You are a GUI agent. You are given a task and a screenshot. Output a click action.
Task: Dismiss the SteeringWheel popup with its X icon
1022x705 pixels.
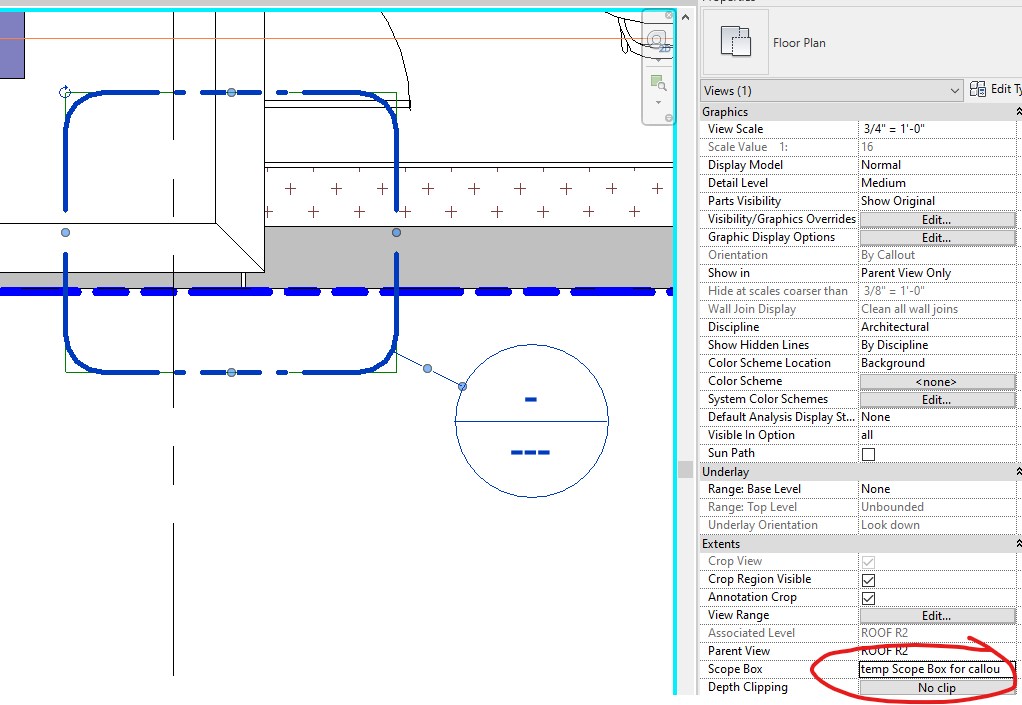(x=668, y=15)
